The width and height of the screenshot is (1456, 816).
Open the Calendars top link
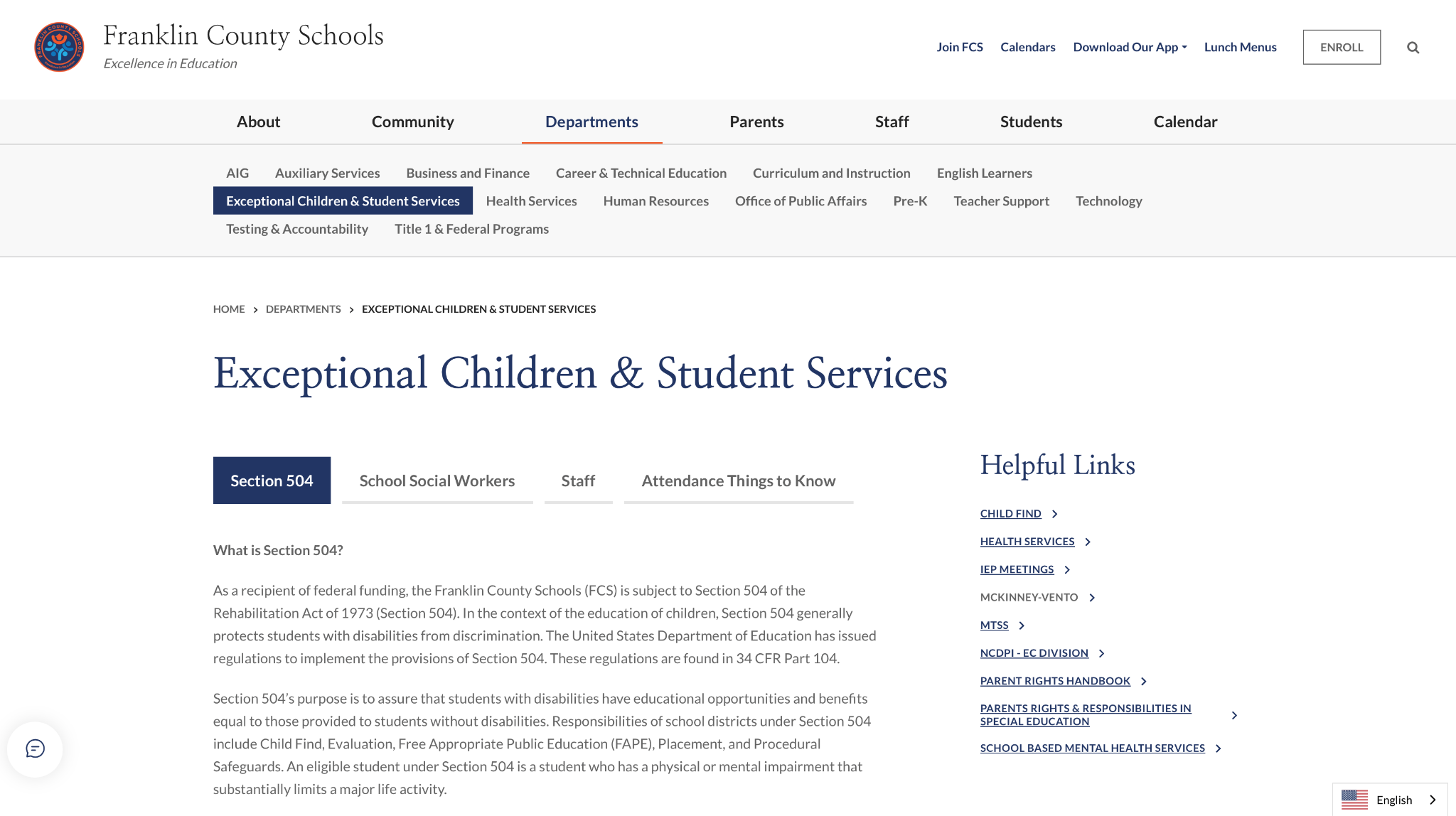tap(1028, 47)
